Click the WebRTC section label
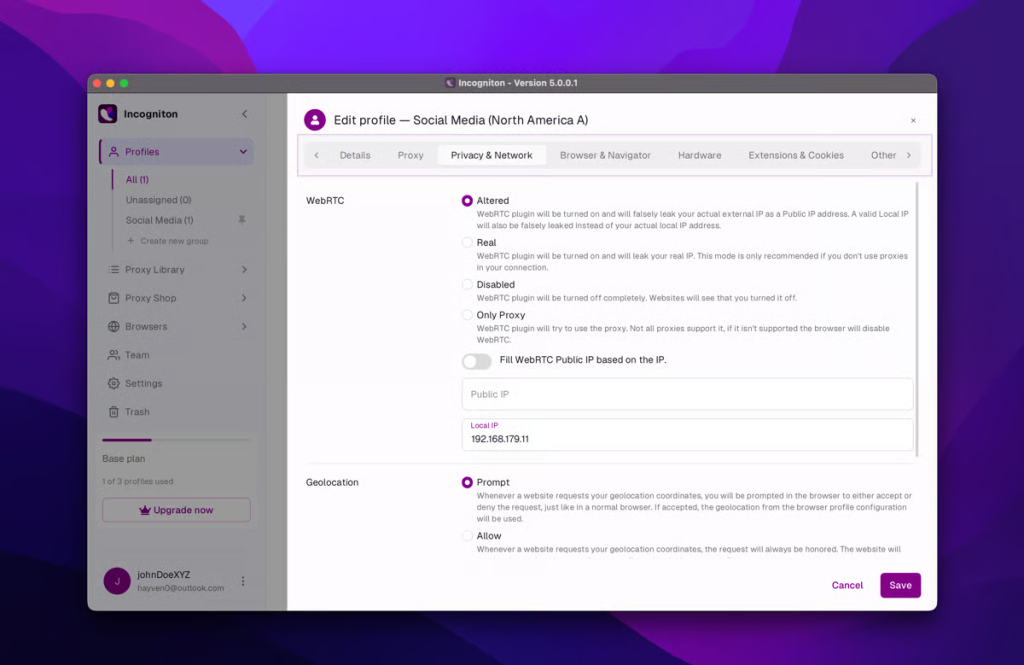 (325, 201)
